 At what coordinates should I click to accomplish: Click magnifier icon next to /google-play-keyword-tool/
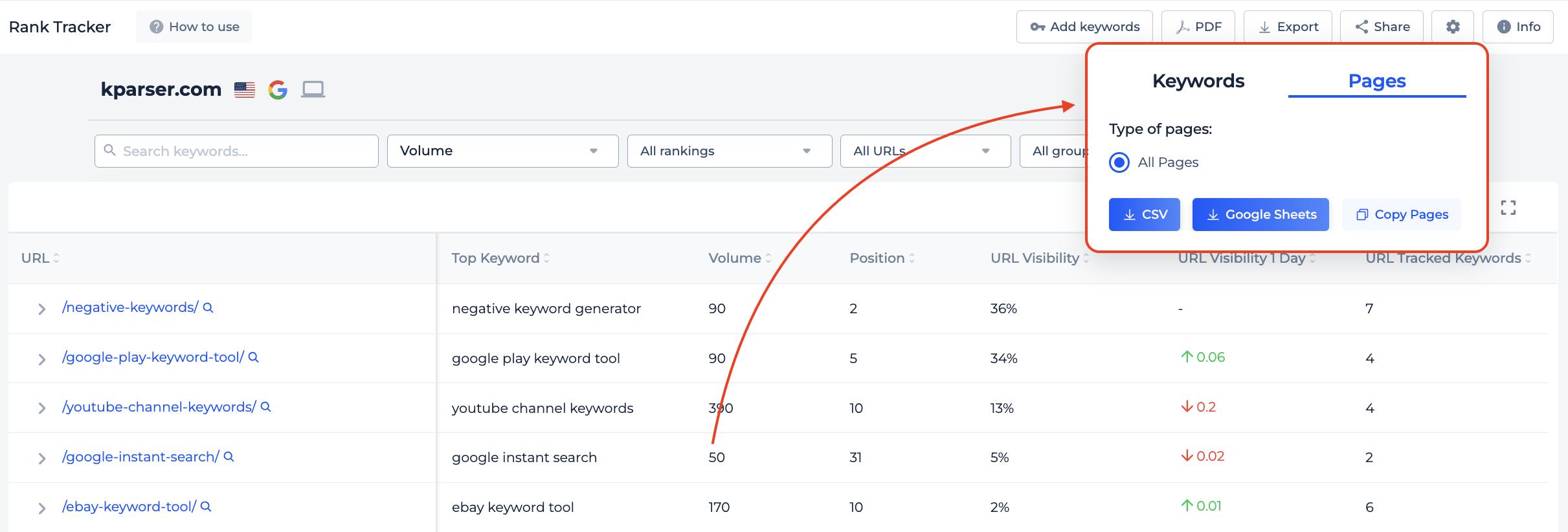click(254, 357)
